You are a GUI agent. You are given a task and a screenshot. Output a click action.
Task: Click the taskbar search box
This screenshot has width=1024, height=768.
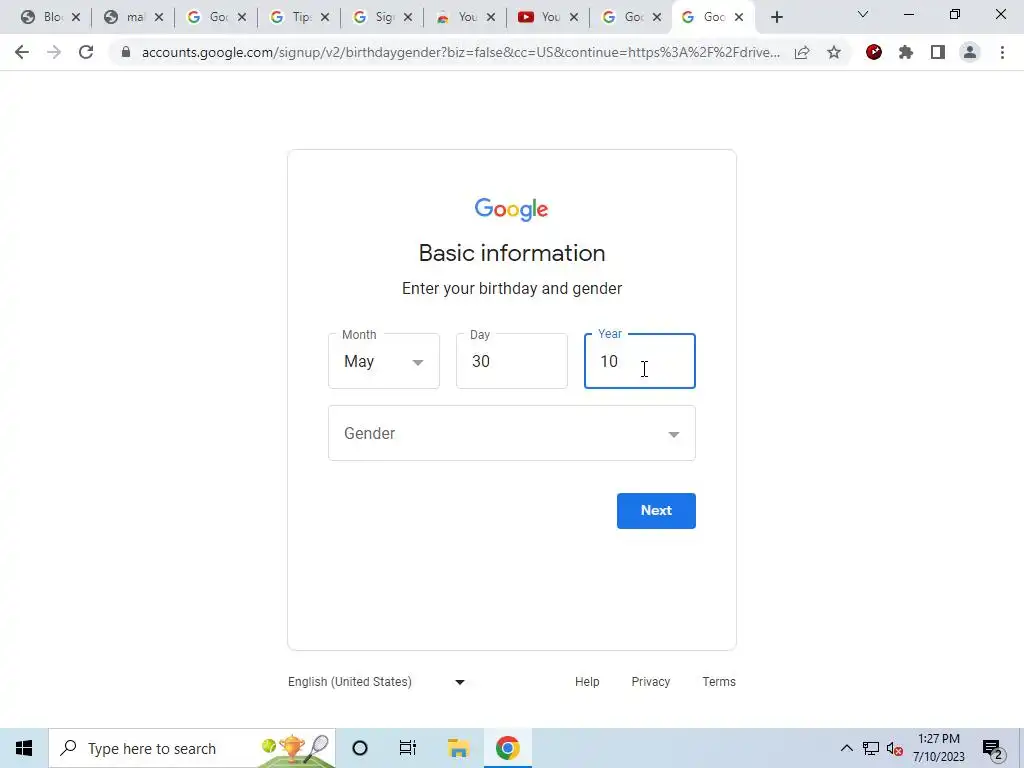pyautogui.click(x=192, y=748)
